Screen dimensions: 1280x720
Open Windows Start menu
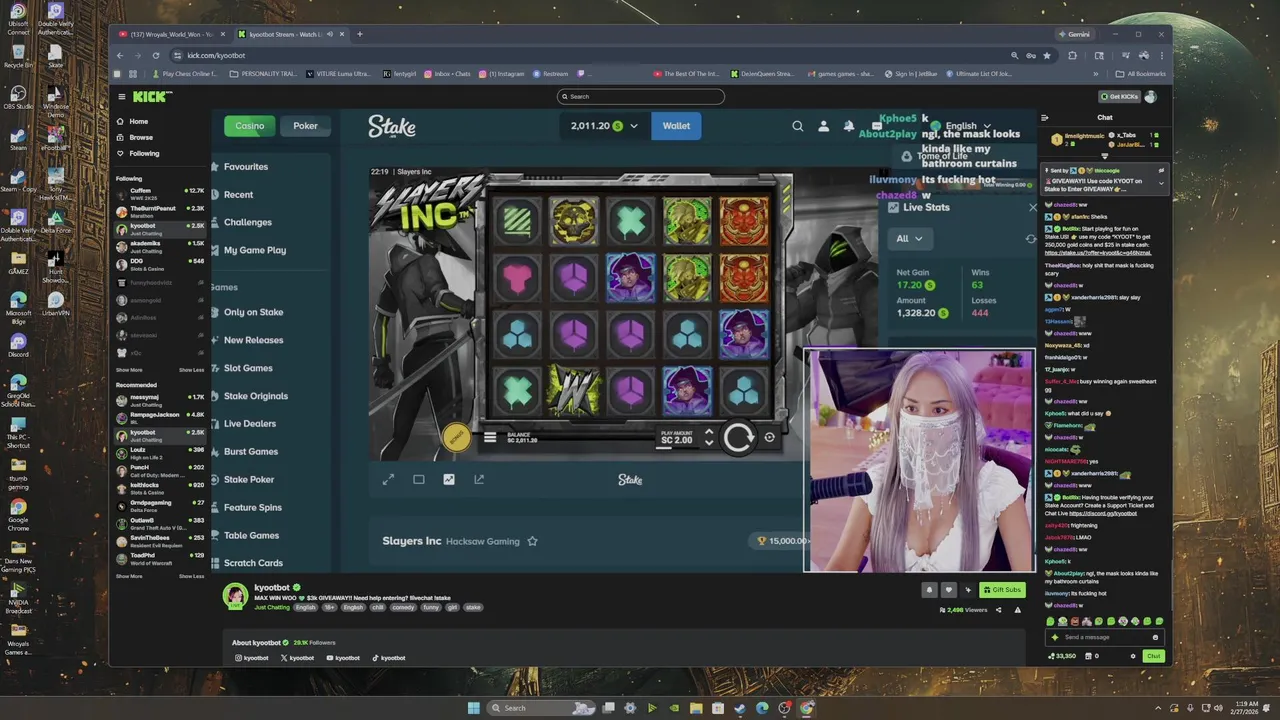point(474,708)
